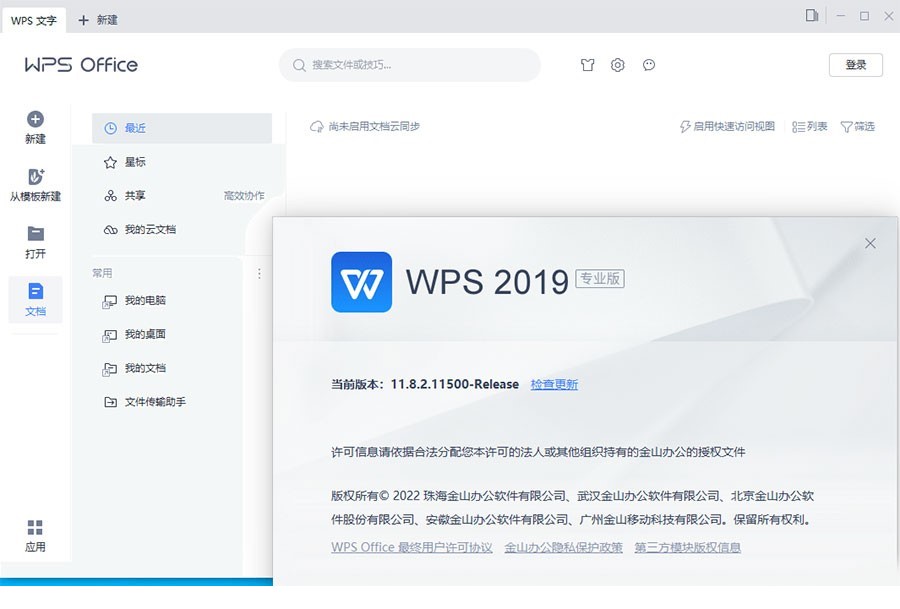Click the window layout icon in title bar
Image resolution: width=900 pixels, height=609 pixels.
[812, 15]
